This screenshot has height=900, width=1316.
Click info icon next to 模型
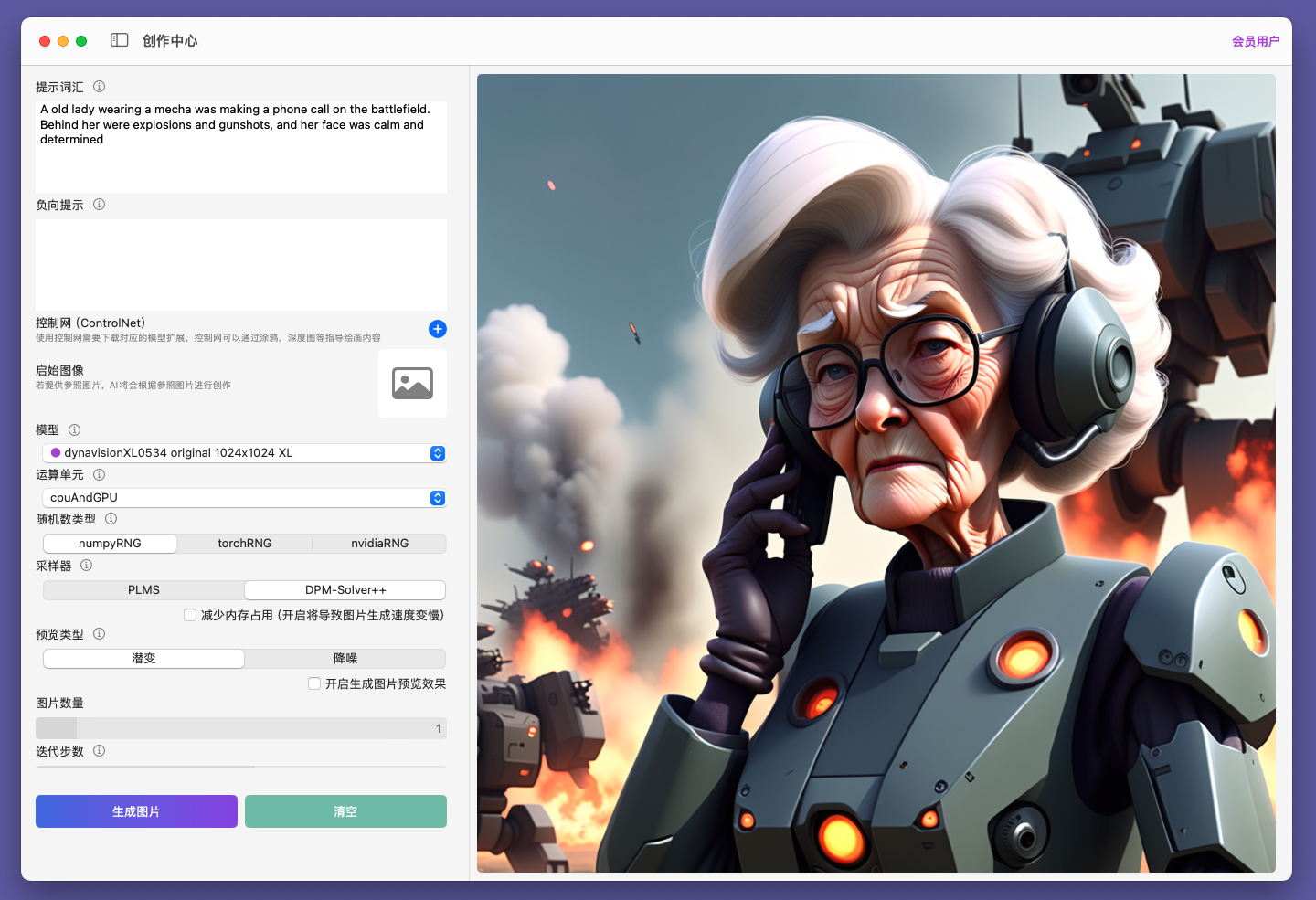click(x=75, y=429)
